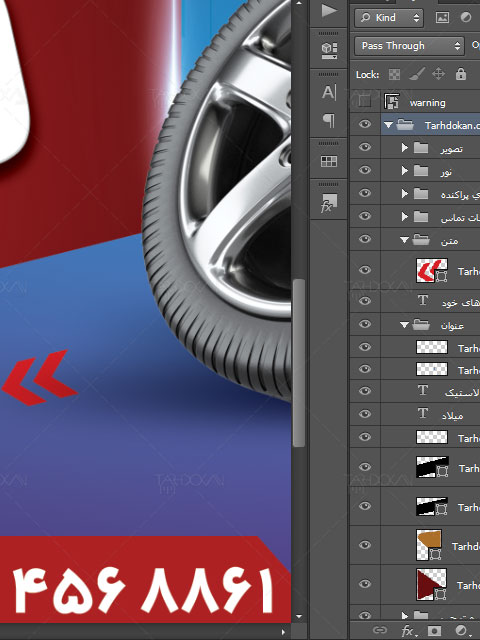
Task: Select the warning layer smart object thumbnail
Action: point(392,101)
